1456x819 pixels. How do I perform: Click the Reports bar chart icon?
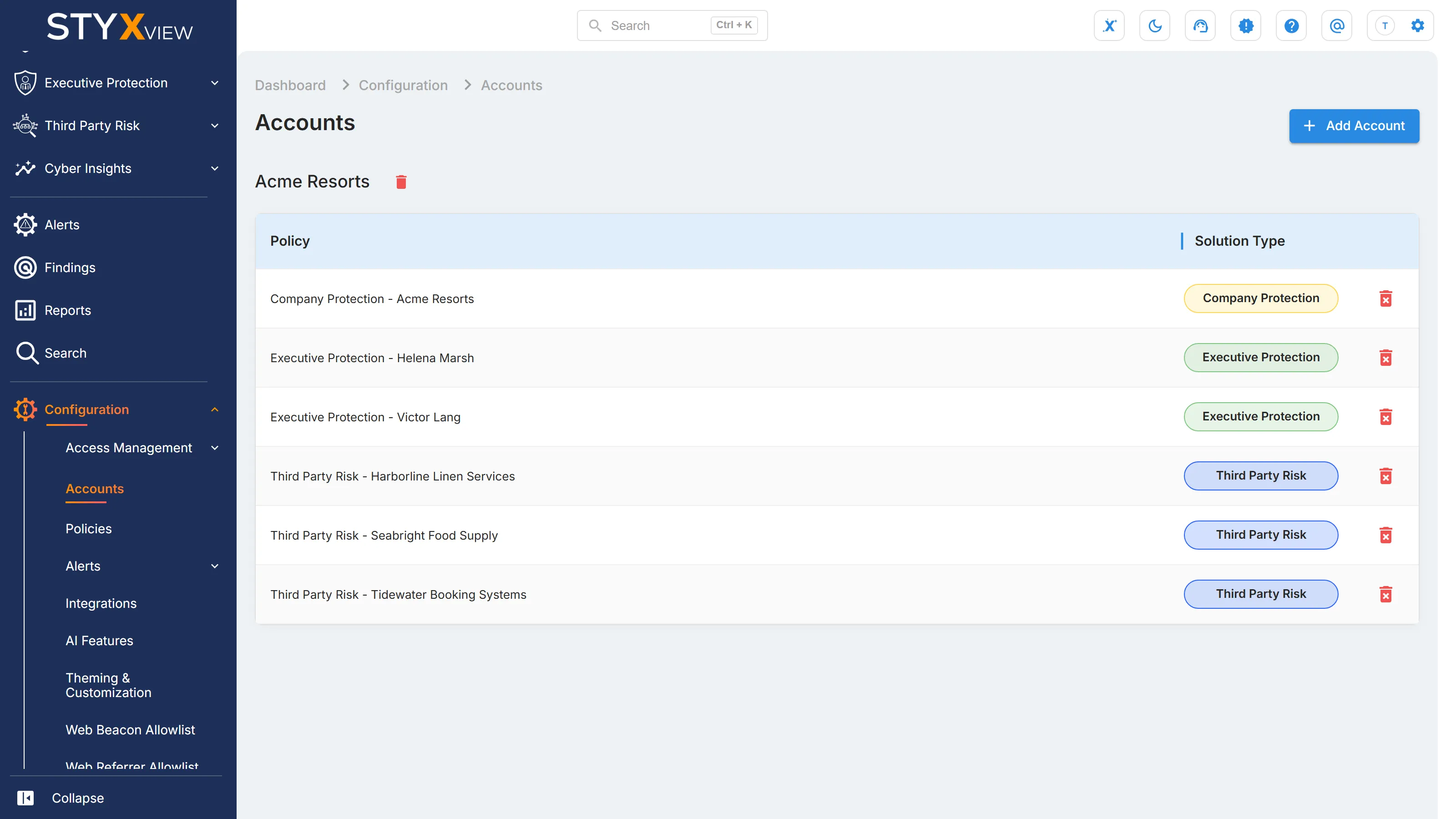[x=25, y=310]
